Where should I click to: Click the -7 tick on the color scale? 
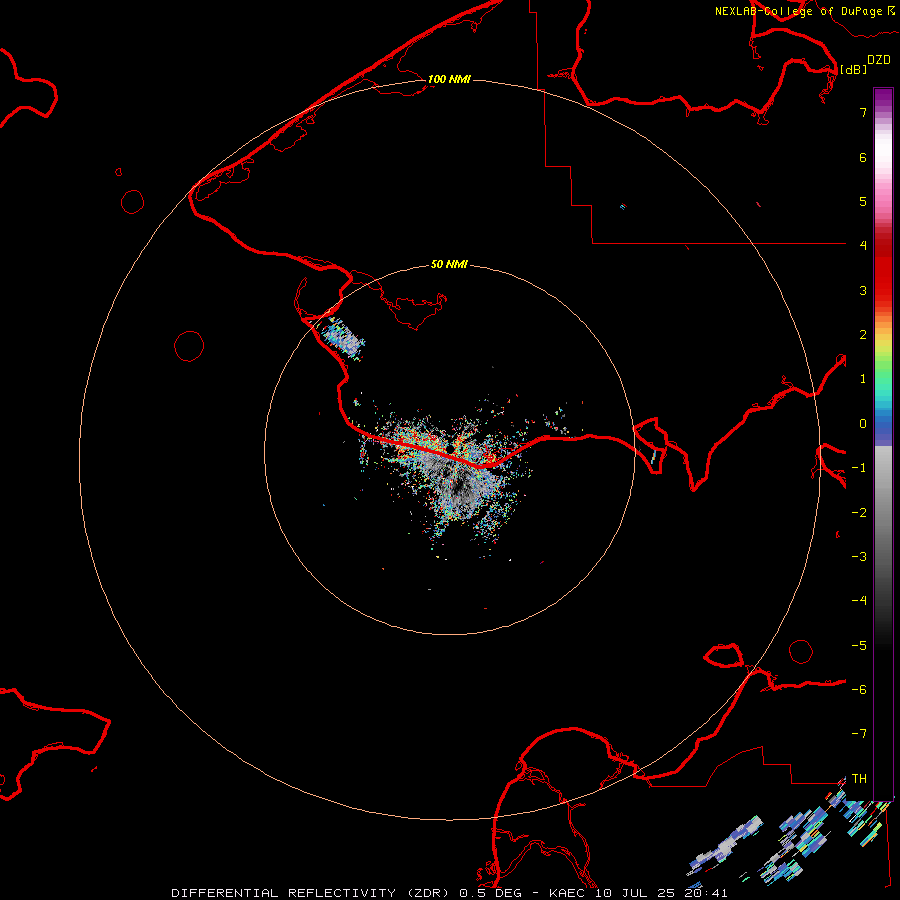click(x=859, y=734)
